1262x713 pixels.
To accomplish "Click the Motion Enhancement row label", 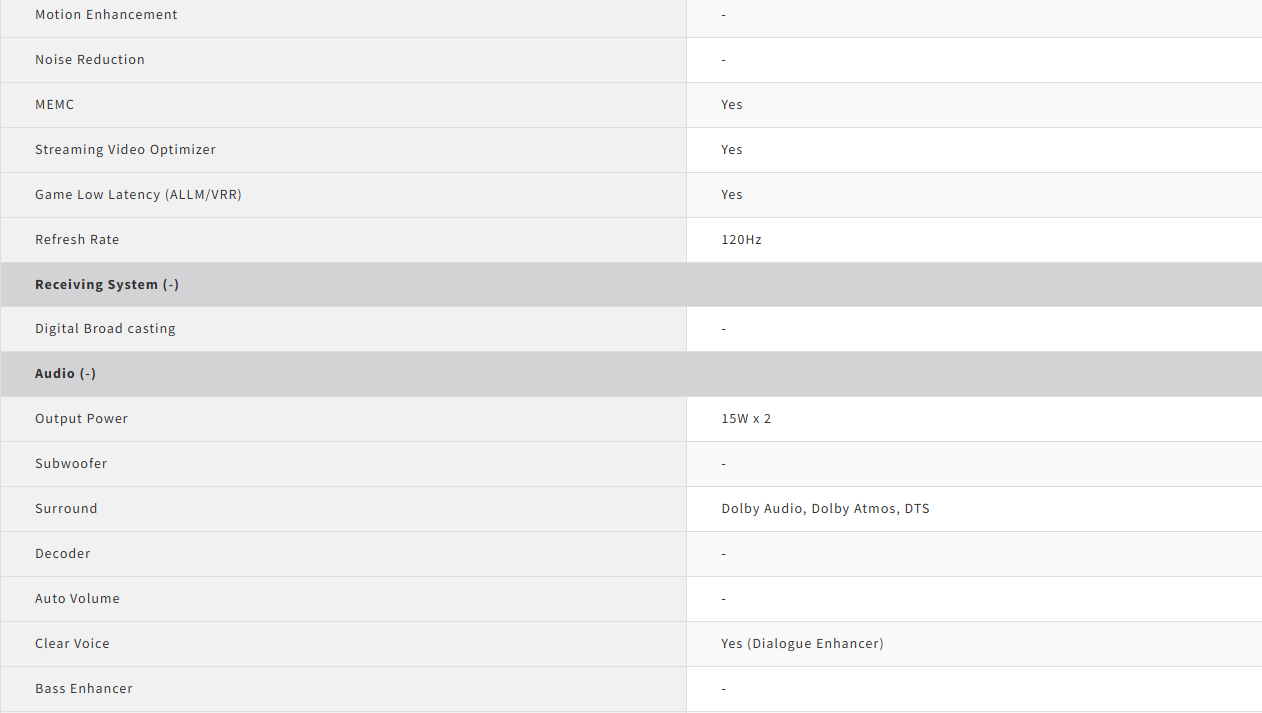I will click(x=106, y=15).
